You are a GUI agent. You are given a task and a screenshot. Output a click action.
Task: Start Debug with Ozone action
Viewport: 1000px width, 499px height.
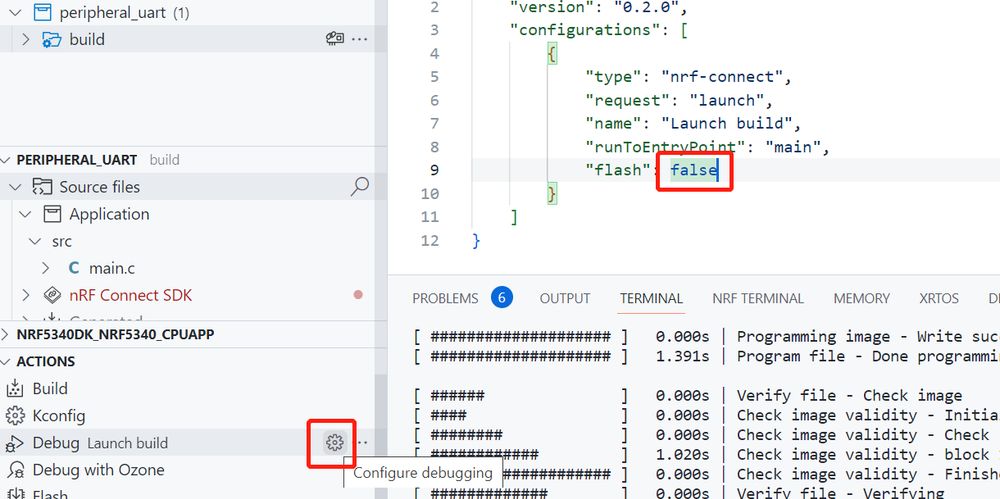[x=98, y=470]
